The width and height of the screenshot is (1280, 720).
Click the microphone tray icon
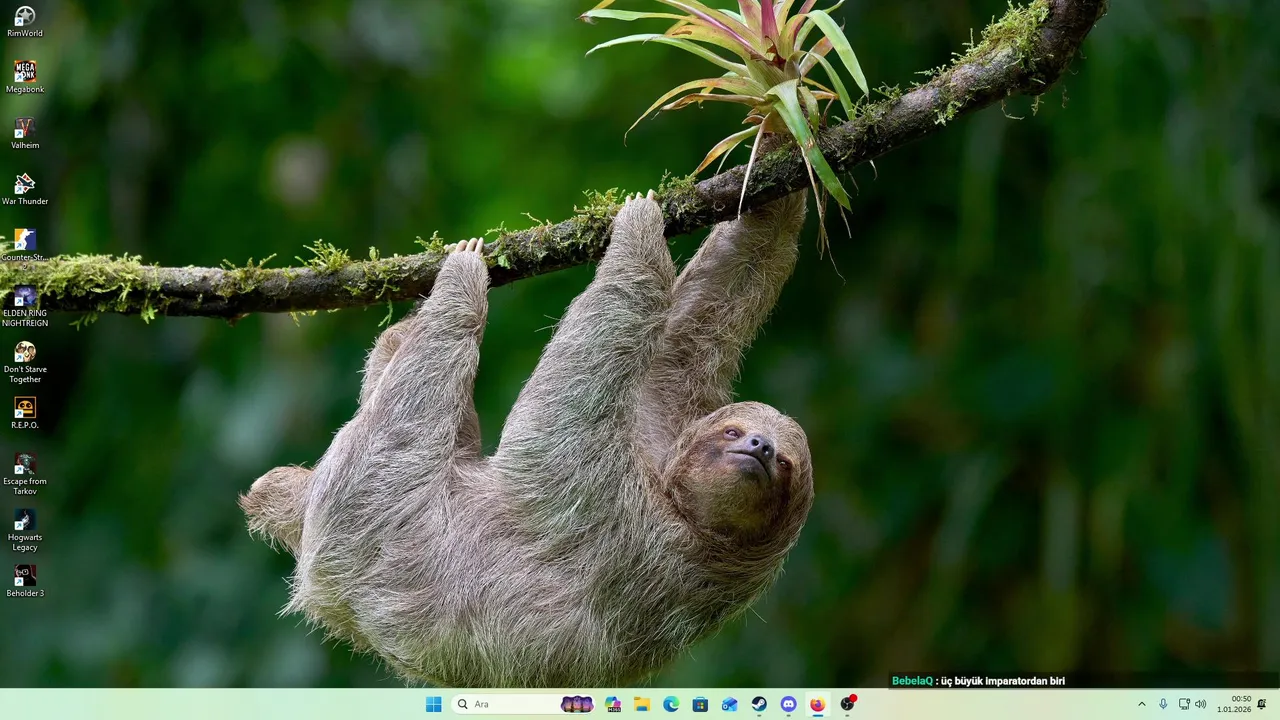coord(1163,704)
